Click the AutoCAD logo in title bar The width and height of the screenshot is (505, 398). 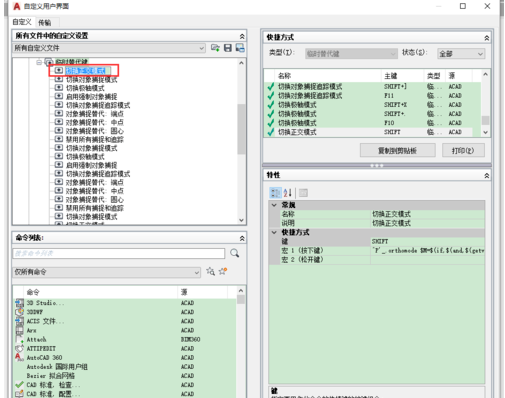tap(17, 6)
